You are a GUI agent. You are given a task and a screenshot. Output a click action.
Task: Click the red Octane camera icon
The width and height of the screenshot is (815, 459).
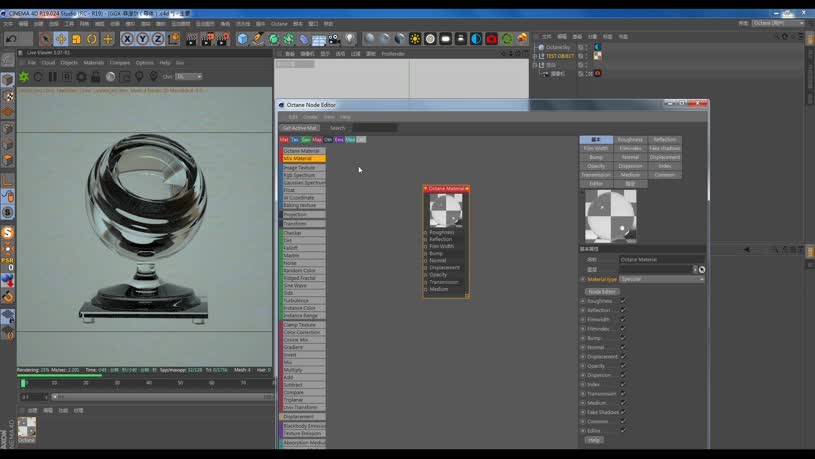(492, 39)
